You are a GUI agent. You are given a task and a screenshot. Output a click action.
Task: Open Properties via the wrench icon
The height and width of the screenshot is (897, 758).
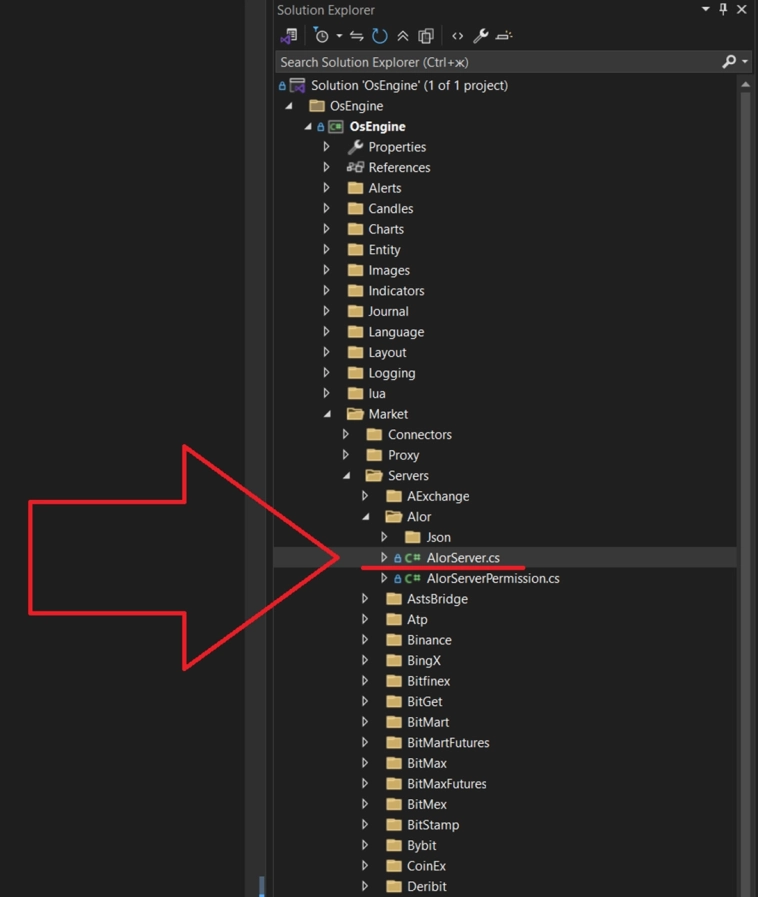pos(481,36)
